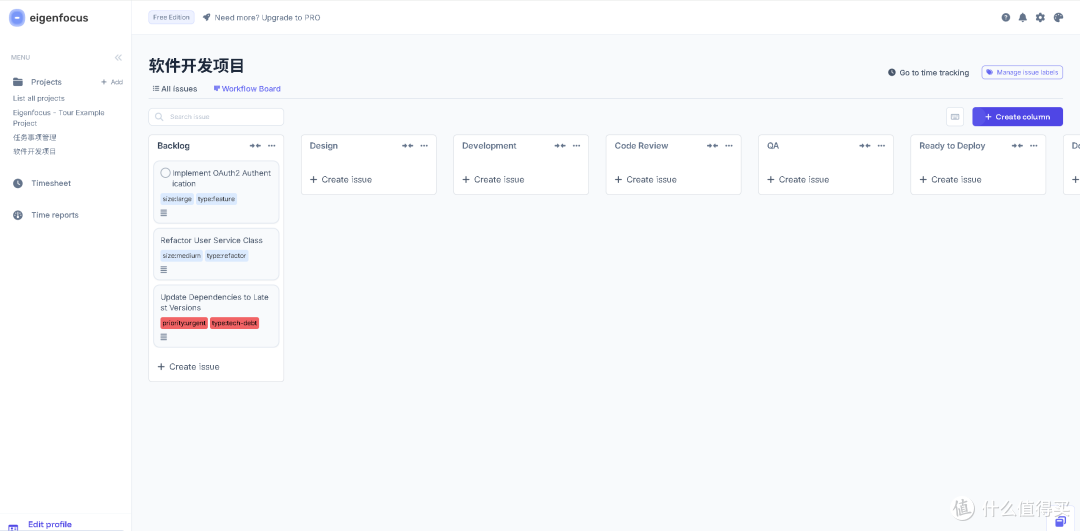Viewport: 1080px width, 531px height.
Task: Click the size:large label tag
Action: click(177, 199)
